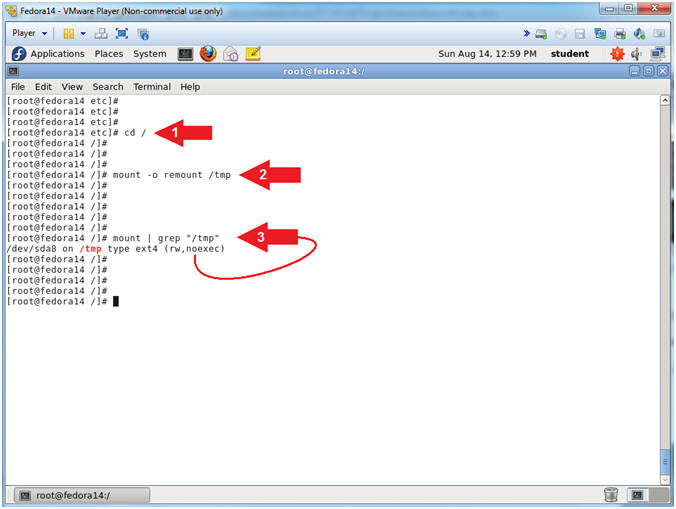This screenshot has width=676, height=509.
Task: Click the terminal window menu icon in title bar
Action: (13, 71)
